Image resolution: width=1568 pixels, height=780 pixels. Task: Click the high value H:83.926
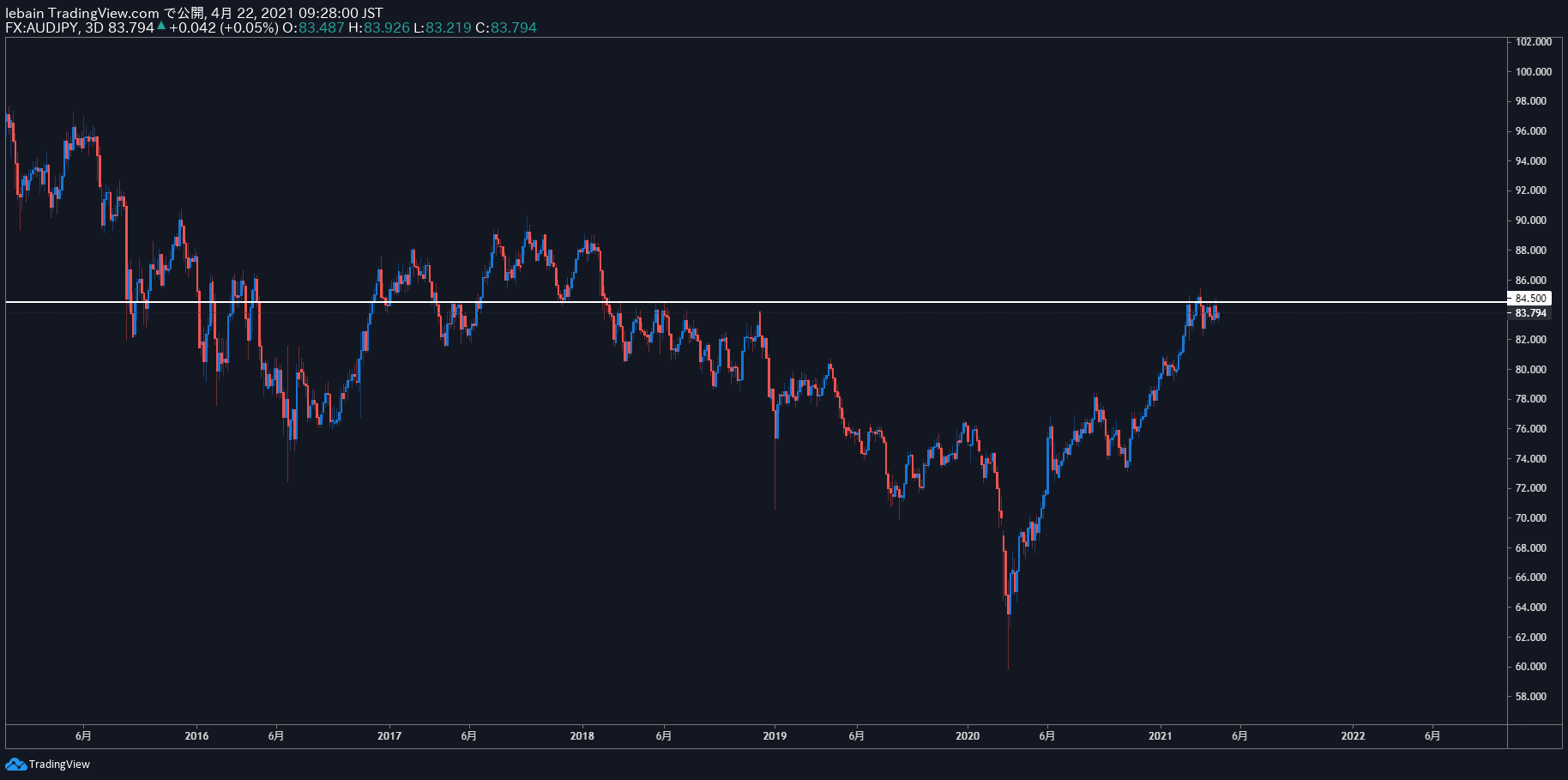(379, 27)
